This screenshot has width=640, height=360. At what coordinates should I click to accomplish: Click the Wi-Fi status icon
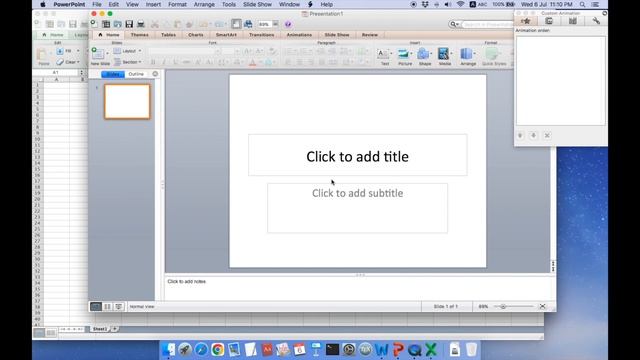(x=460, y=4)
